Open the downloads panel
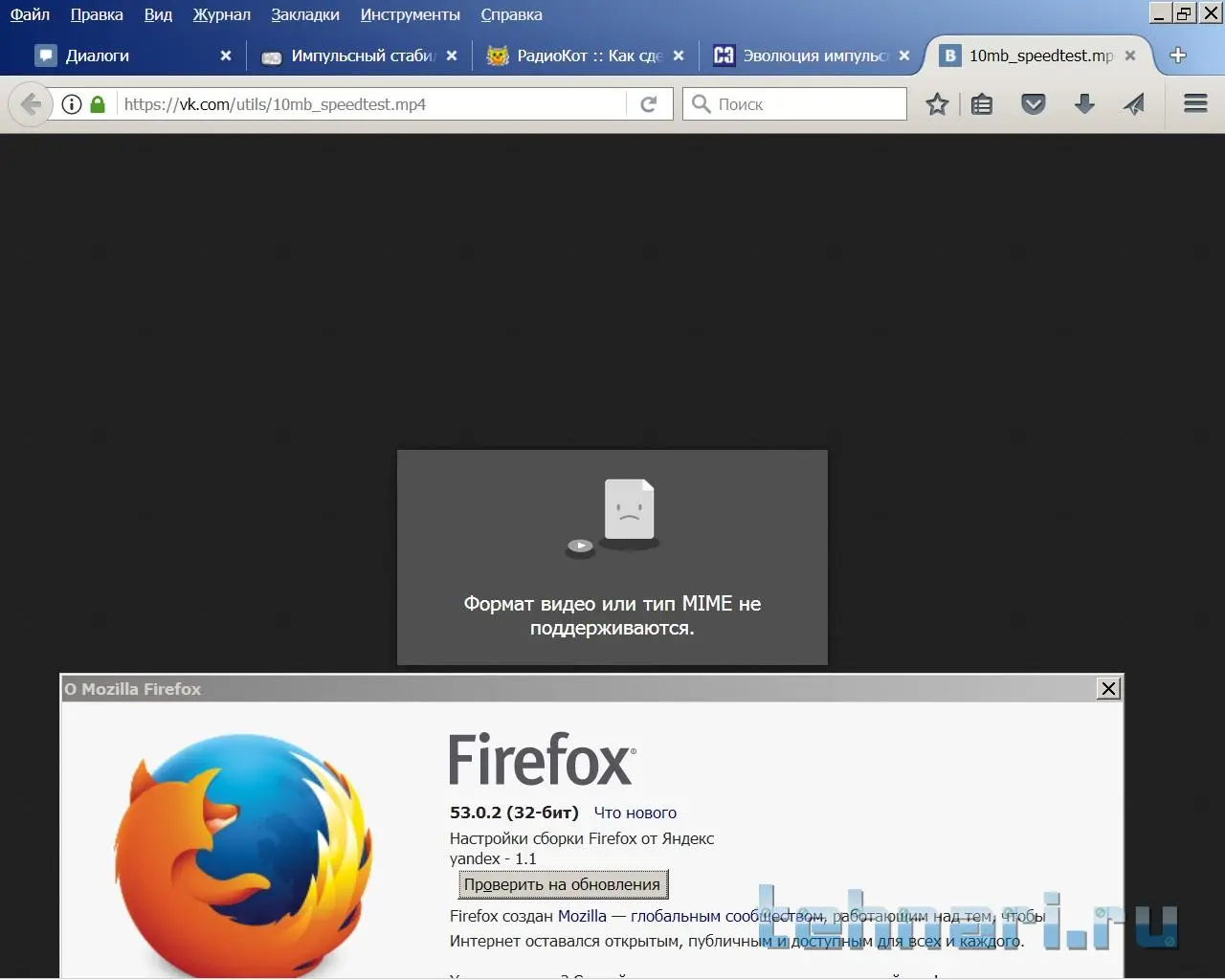Image resolution: width=1225 pixels, height=980 pixels. pyautogui.click(x=1084, y=104)
